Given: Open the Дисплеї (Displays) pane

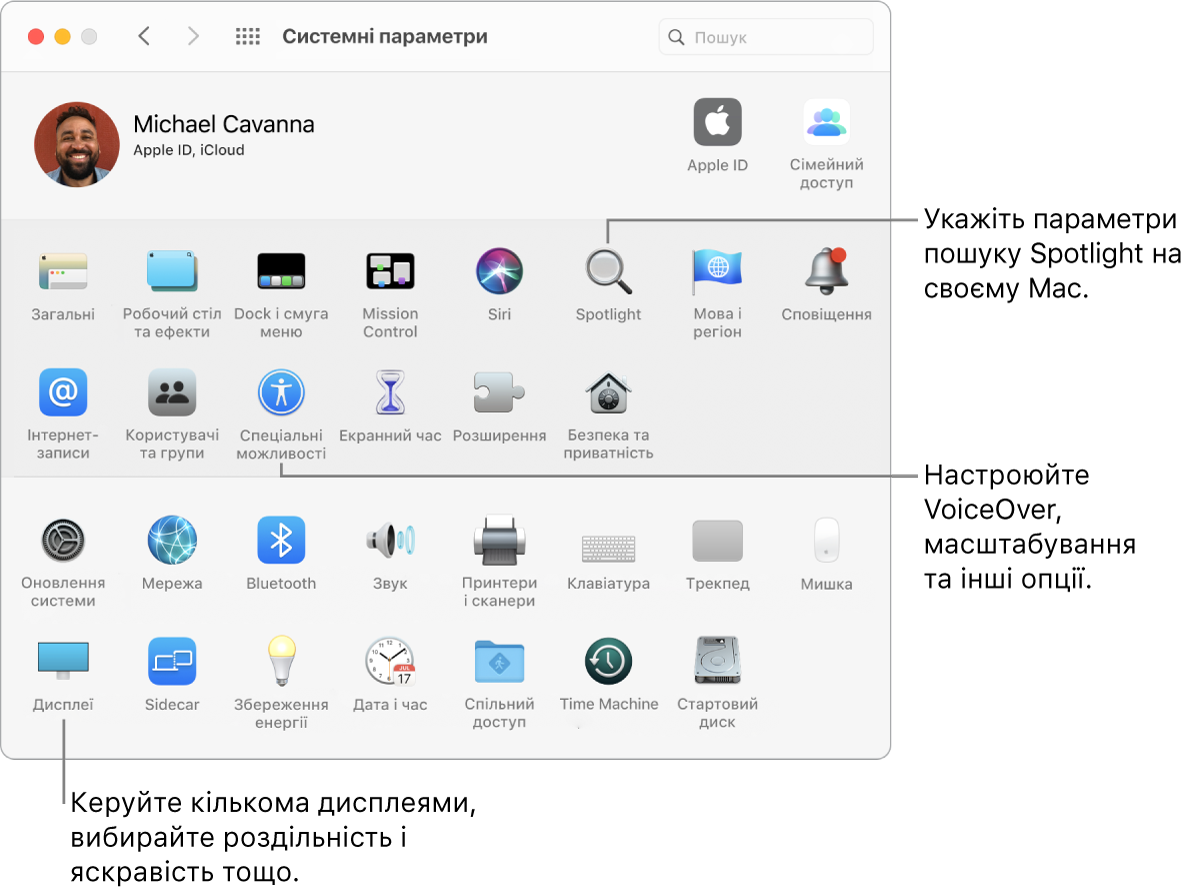Looking at the screenshot, I should (63, 661).
